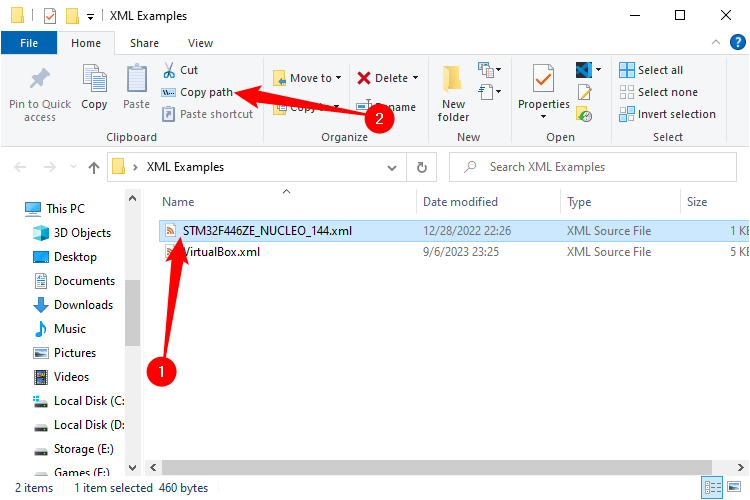Click the Copy button in Clipboard group
750x500 pixels.
point(94,88)
